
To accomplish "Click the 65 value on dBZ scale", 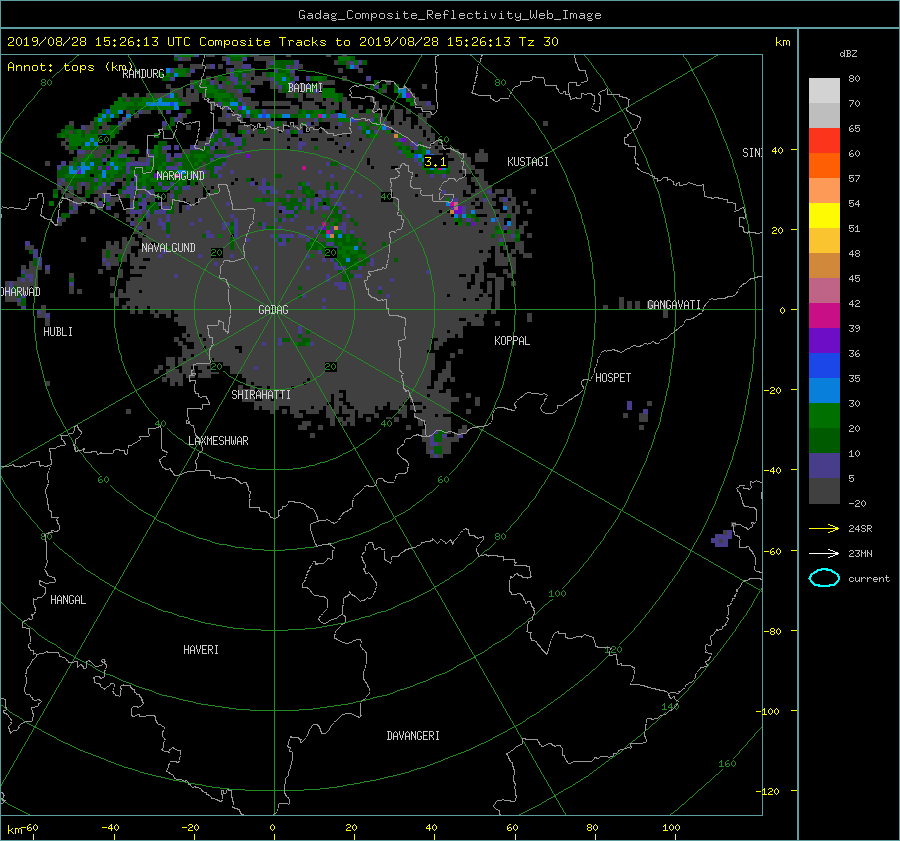I will point(854,129).
